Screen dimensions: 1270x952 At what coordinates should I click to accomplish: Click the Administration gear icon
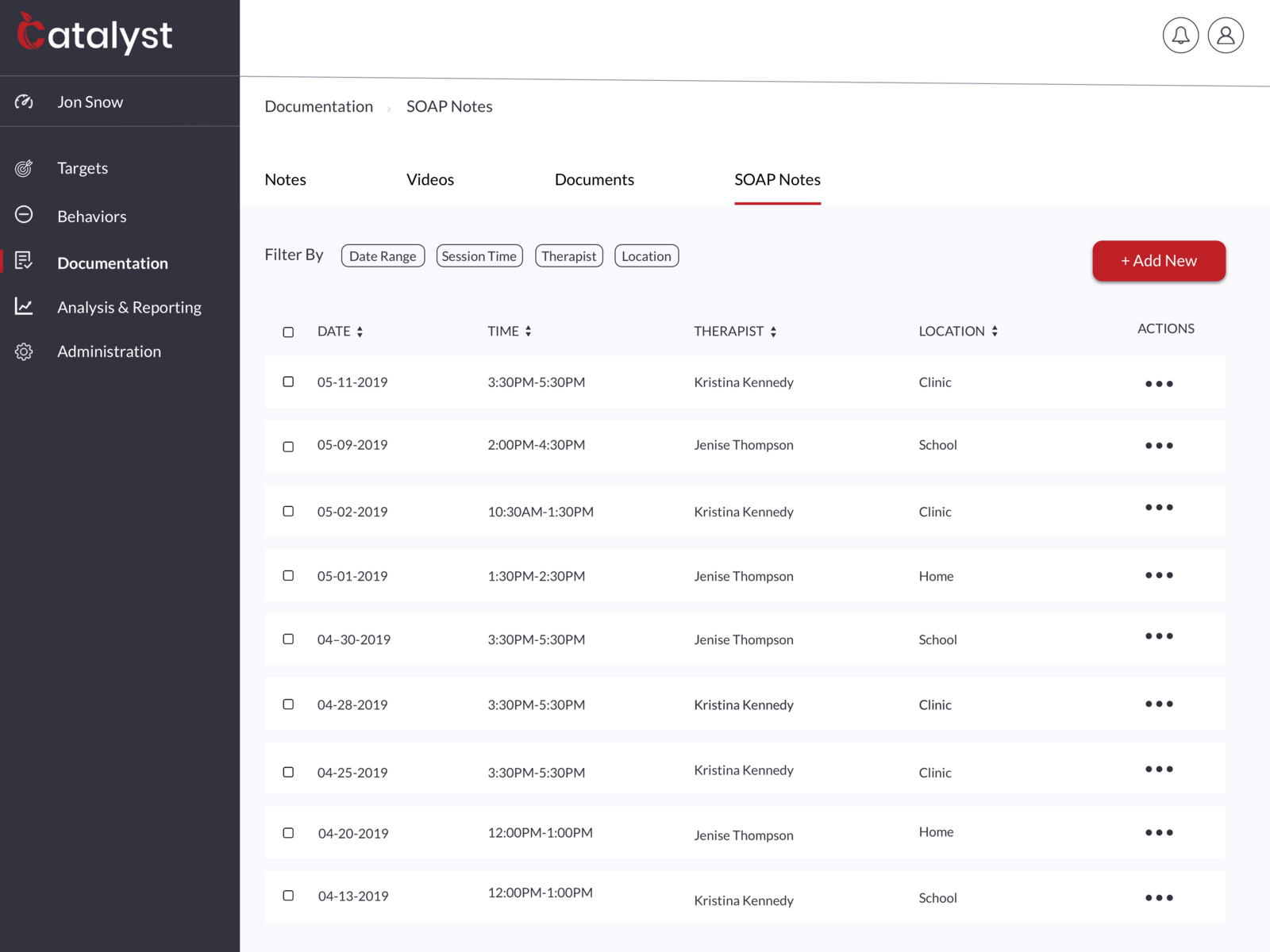24,351
